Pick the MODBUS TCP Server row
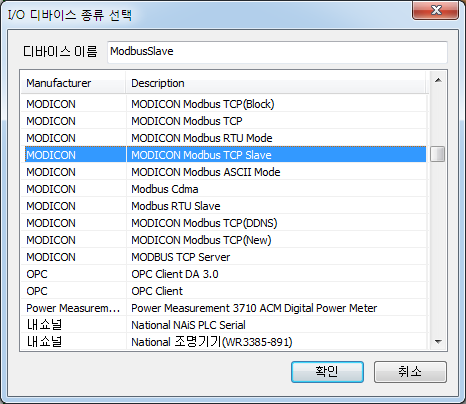This screenshot has height=404, width=466. click(224, 257)
